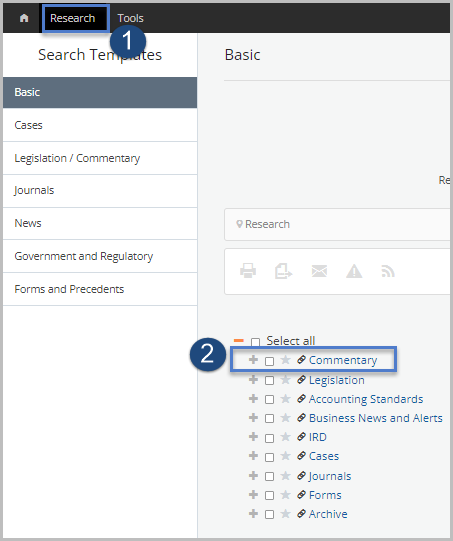Open the Business News and Alerts link
The width and height of the screenshot is (453, 541).
(376, 418)
